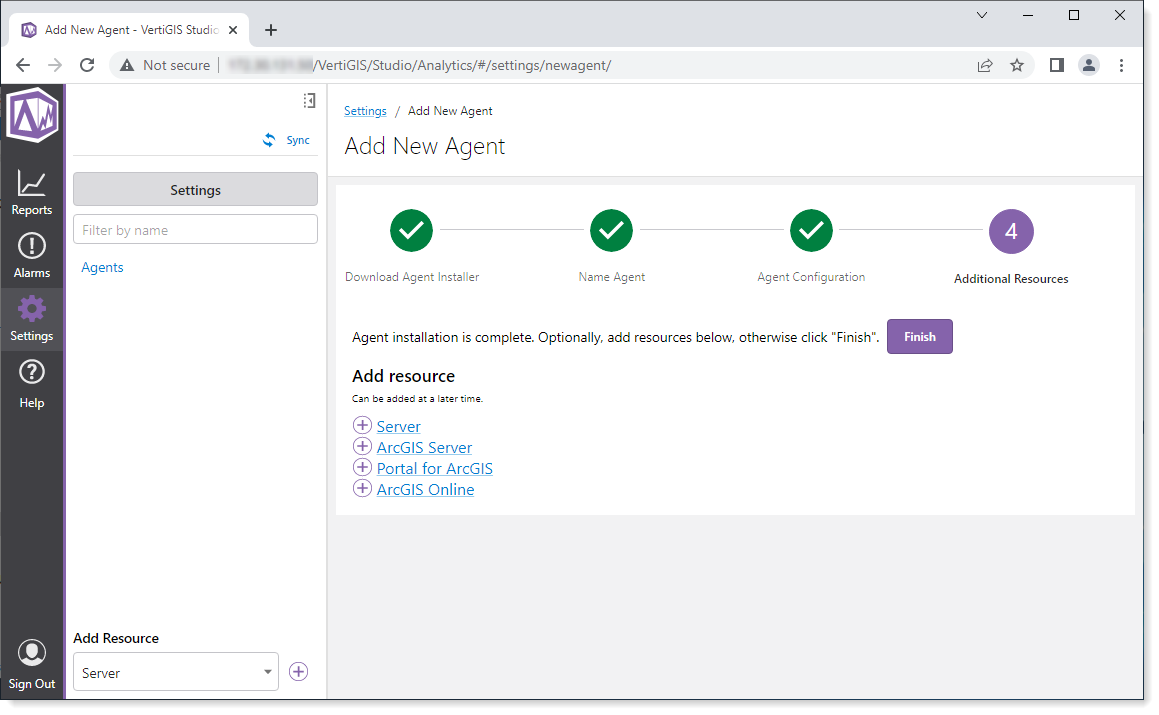This screenshot has height=715, width=1159.
Task: Click add button beside Server dropdown
Action: (x=298, y=672)
